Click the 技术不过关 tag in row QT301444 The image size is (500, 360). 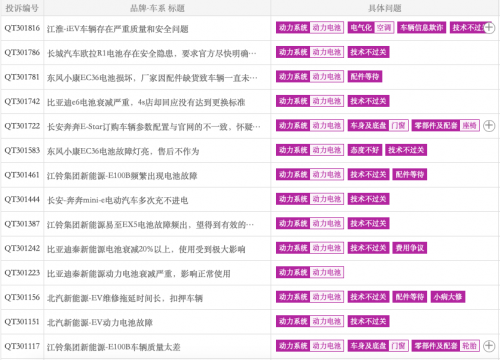[x=368, y=199]
